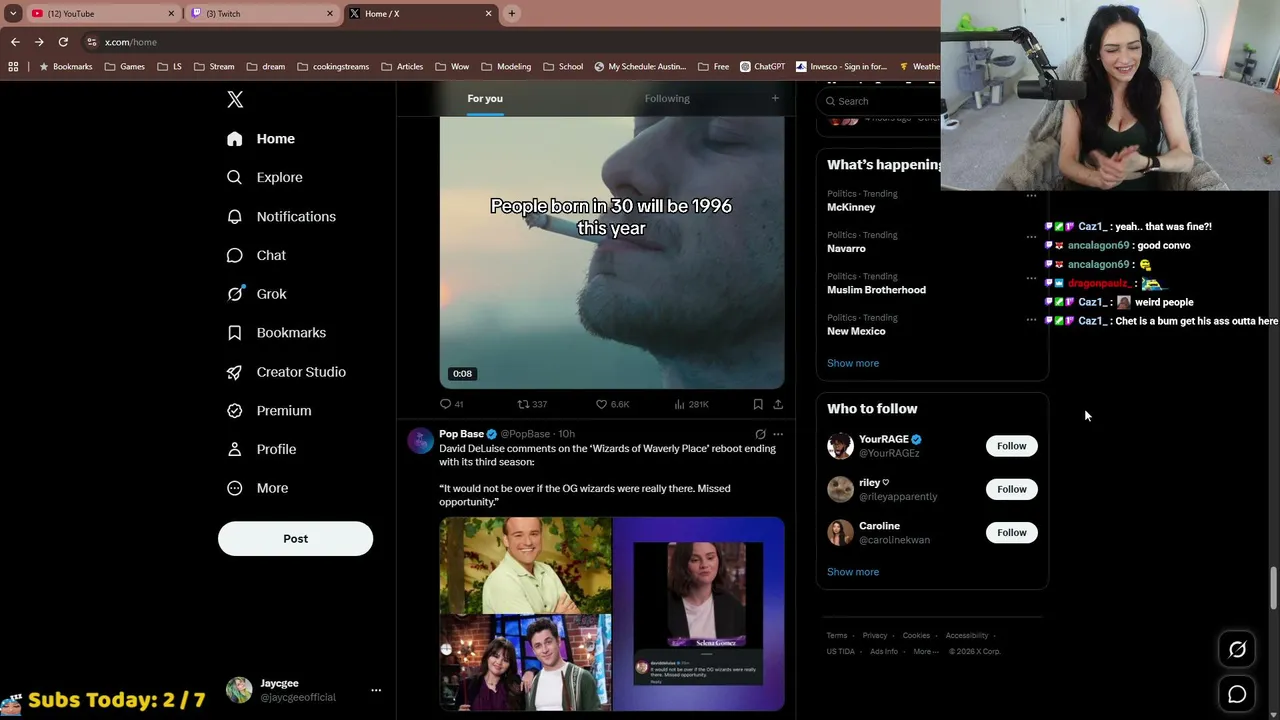Viewport: 1280px width, 720px height.
Task: Open the McKinney trending topic
Action: point(851,207)
